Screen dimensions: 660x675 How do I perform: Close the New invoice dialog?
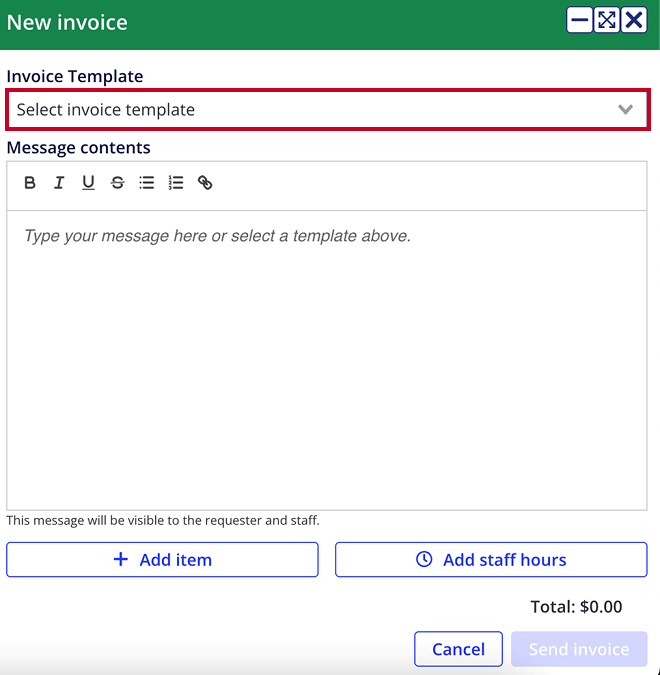click(634, 20)
